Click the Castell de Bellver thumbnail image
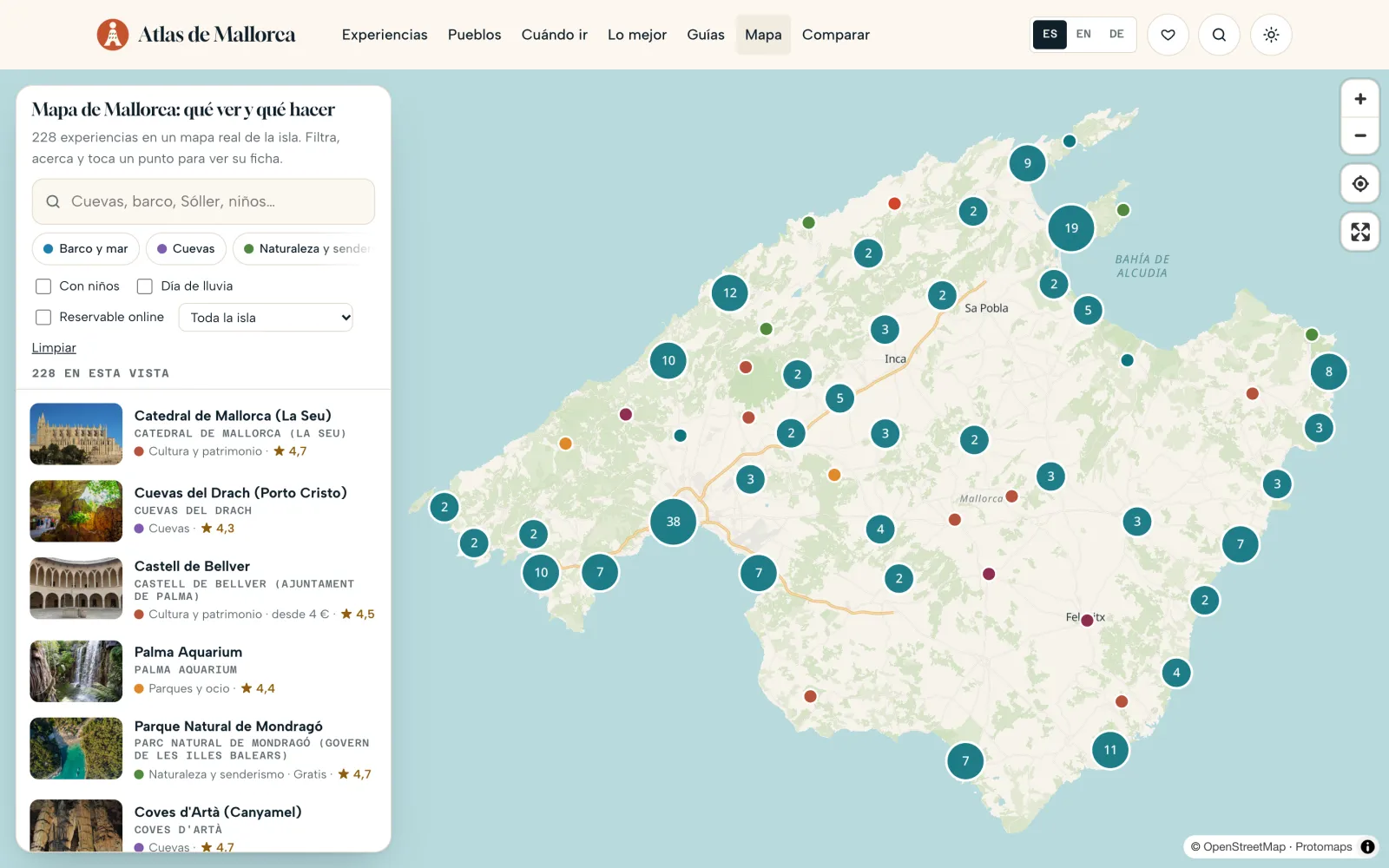This screenshot has height=868, width=1389. tap(76, 589)
